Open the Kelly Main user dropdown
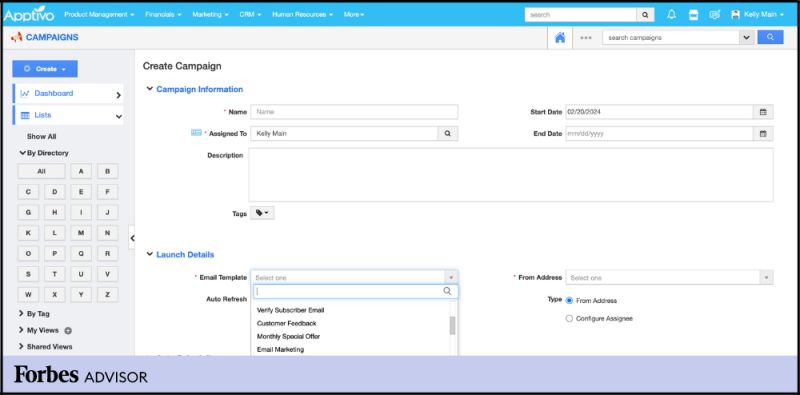This screenshot has width=800, height=395. pyautogui.click(x=757, y=15)
